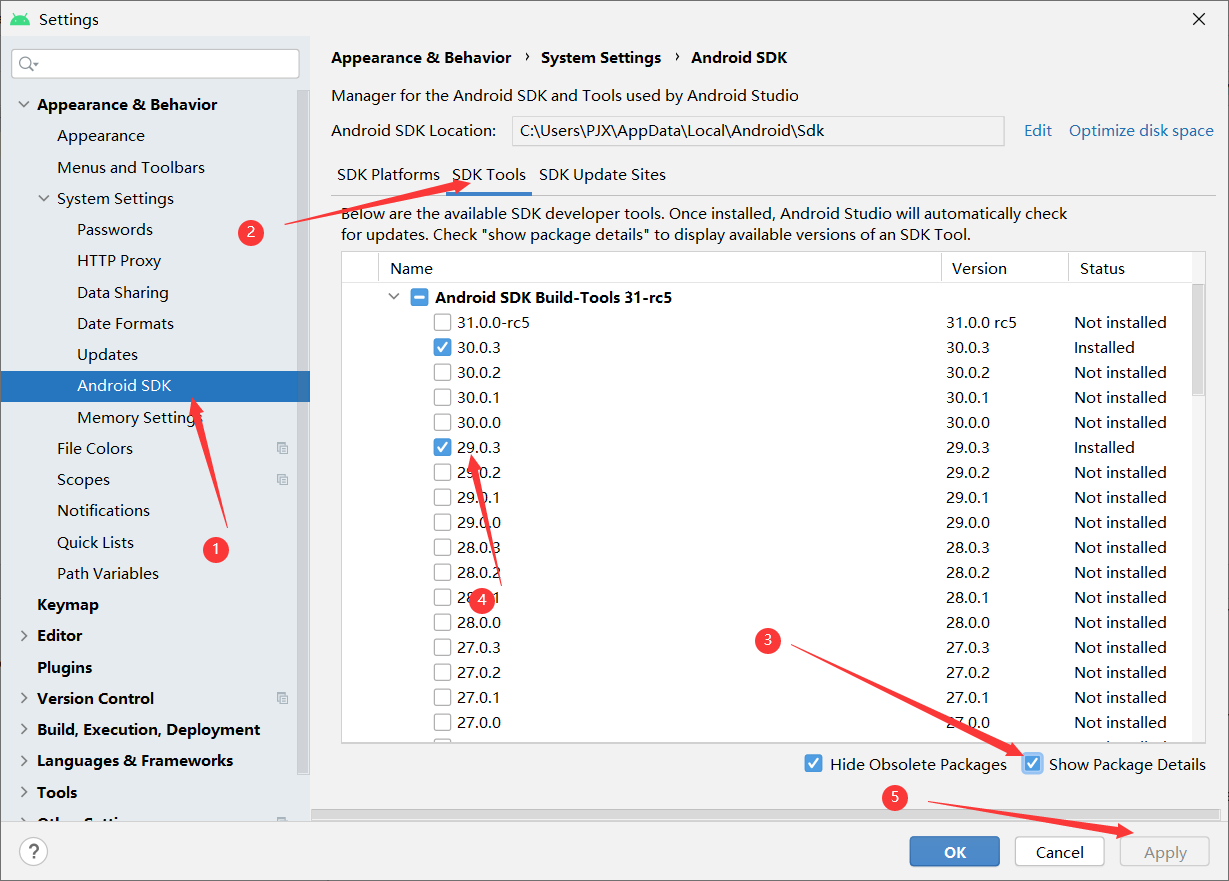Open Notifications settings
The image size is (1229, 881).
[103, 511]
